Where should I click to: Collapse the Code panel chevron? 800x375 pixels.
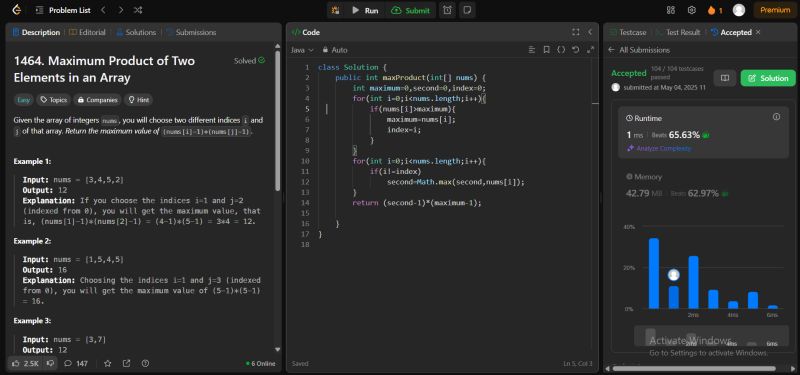coord(590,32)
